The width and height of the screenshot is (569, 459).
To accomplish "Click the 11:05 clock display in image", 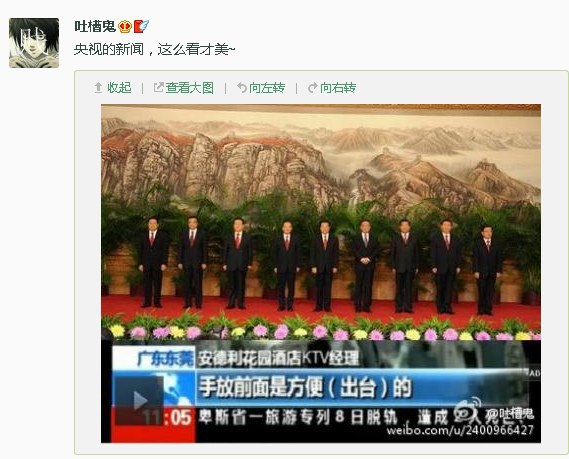I will pyautogui.click(x=167, y=417).
